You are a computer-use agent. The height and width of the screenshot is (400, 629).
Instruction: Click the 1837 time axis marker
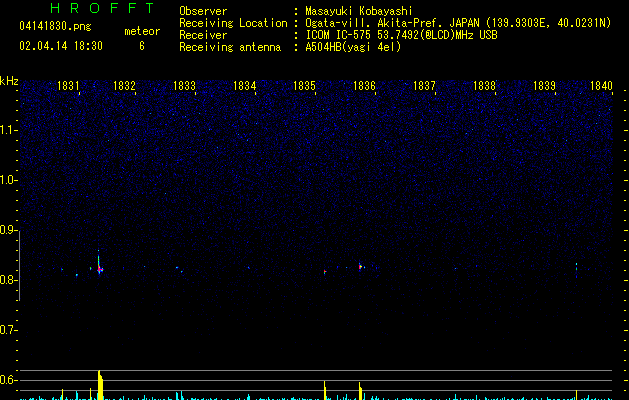424,85
